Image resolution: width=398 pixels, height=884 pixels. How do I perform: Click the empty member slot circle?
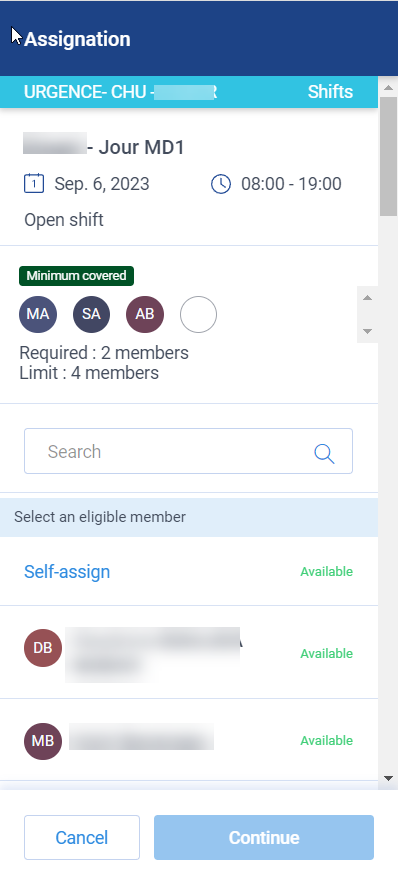[198, 314]
